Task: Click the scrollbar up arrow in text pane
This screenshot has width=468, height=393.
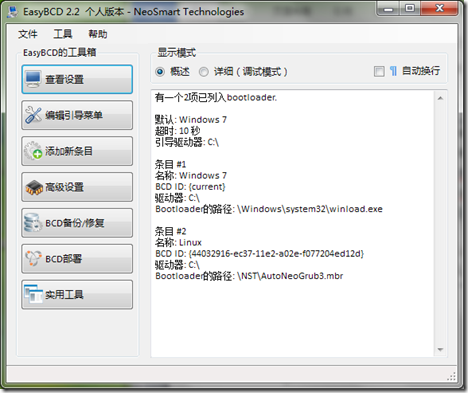Action: click(440, 98)
